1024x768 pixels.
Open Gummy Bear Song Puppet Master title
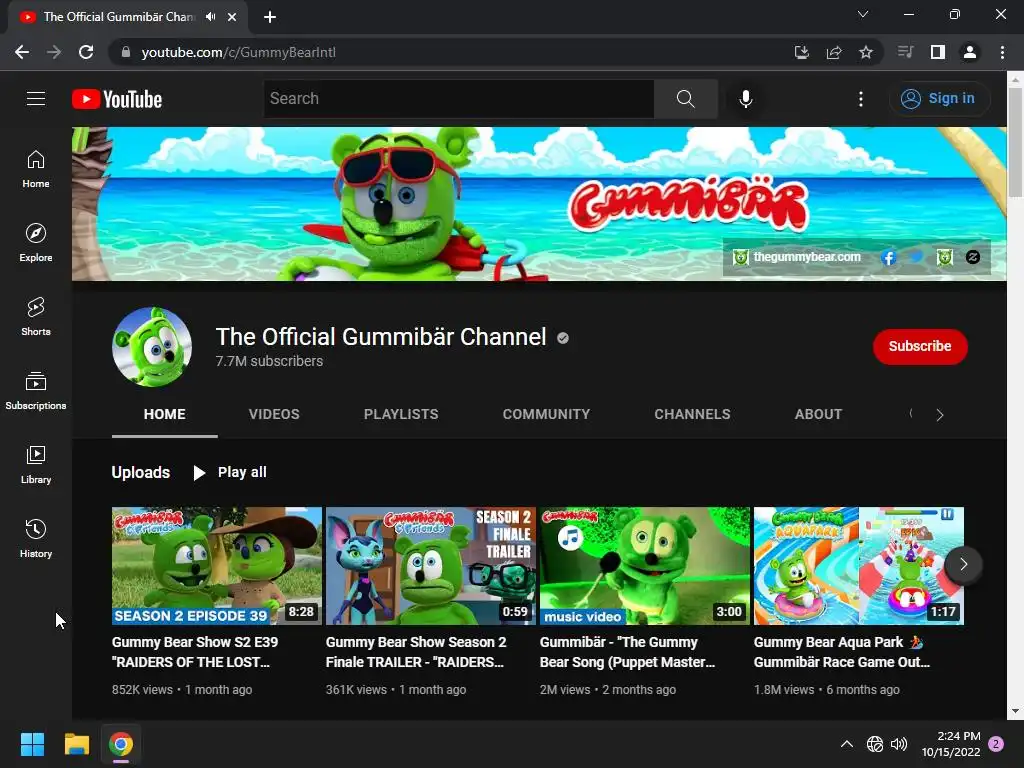point(627,652)
